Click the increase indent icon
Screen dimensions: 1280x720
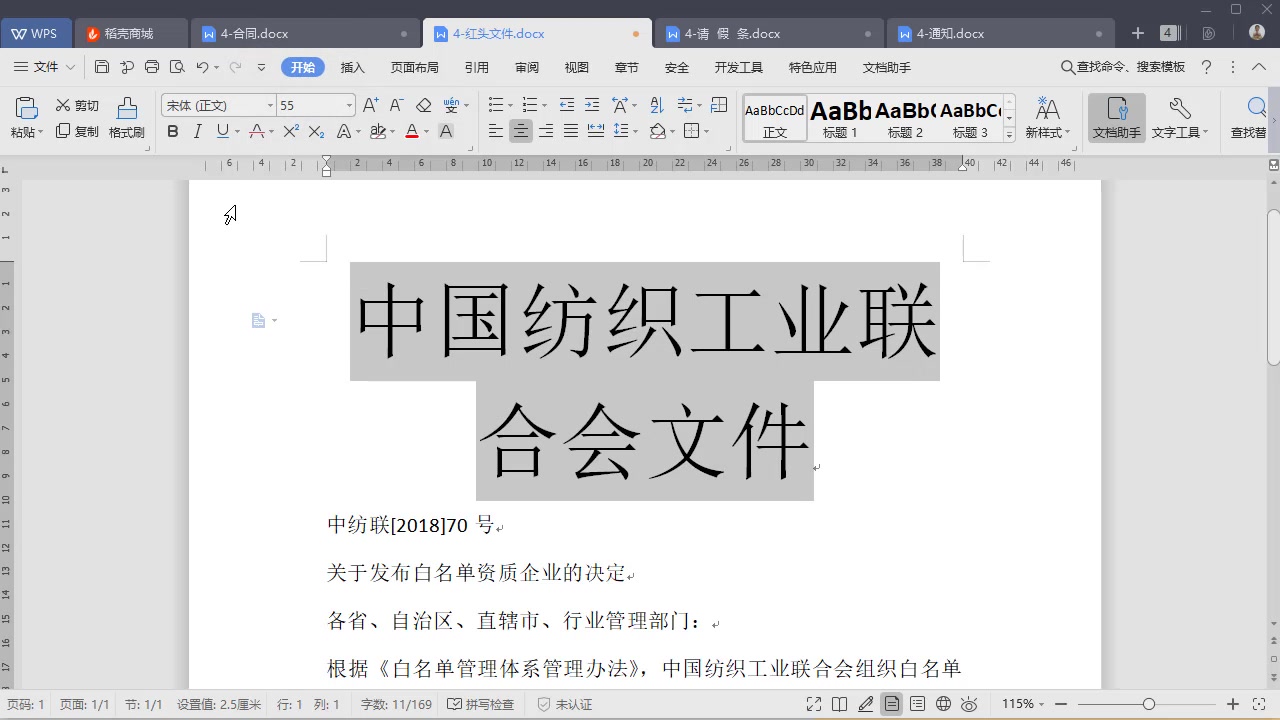(x=592, y=105)
